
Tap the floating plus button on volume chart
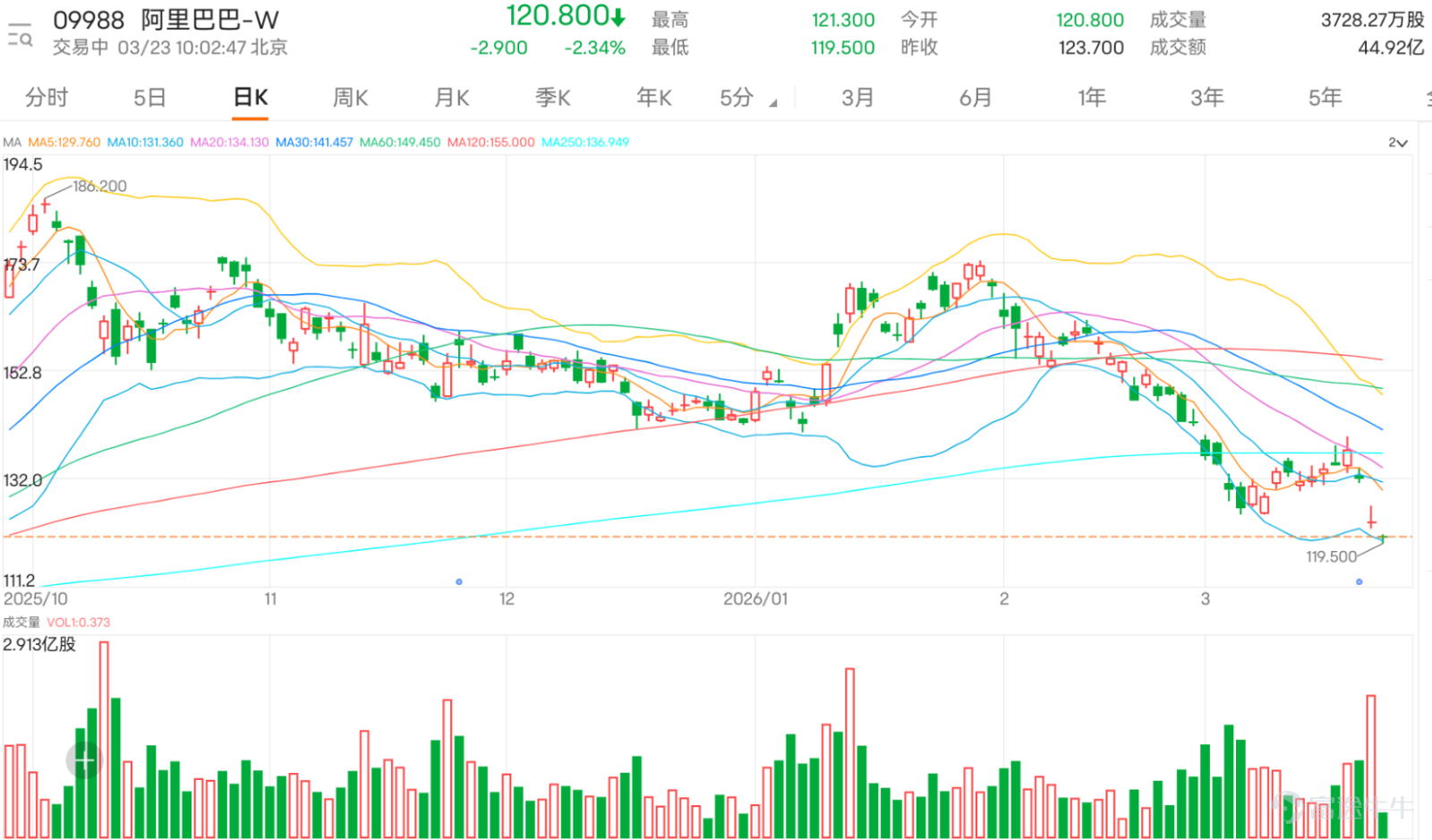pos(85,761)
